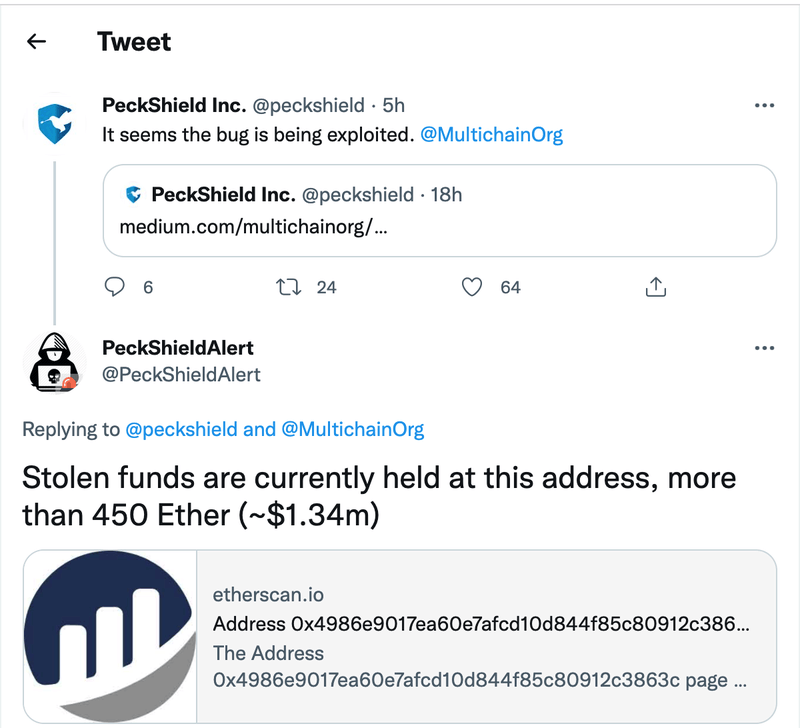The image size is (800, 728).
Task: Open the etherscan.io link card thumbnail
Action: click(x=110, y=637)
